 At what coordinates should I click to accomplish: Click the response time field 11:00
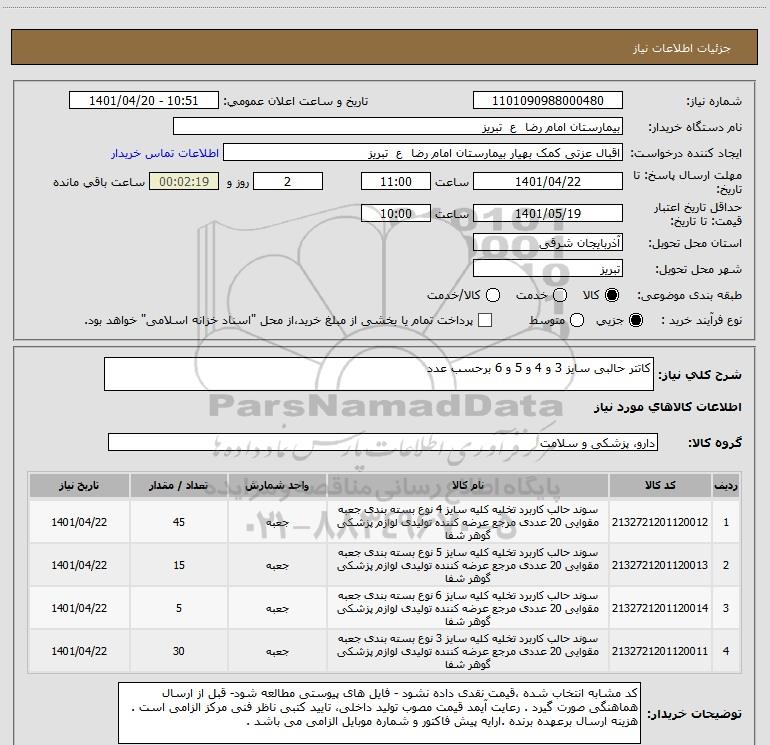396,181
